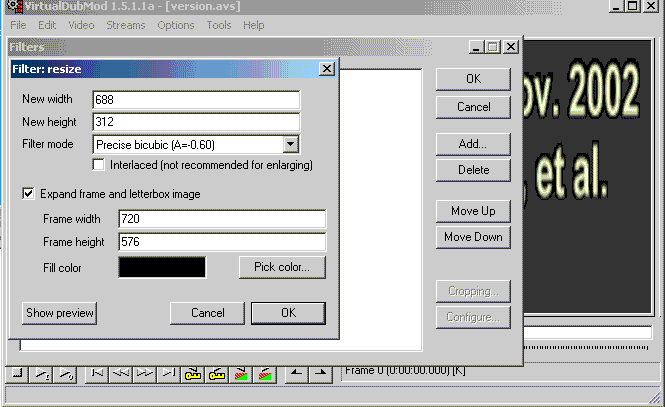Viewport: 665px width, 407px height.
Task: Open the Help menu
Action: (254, 25)
